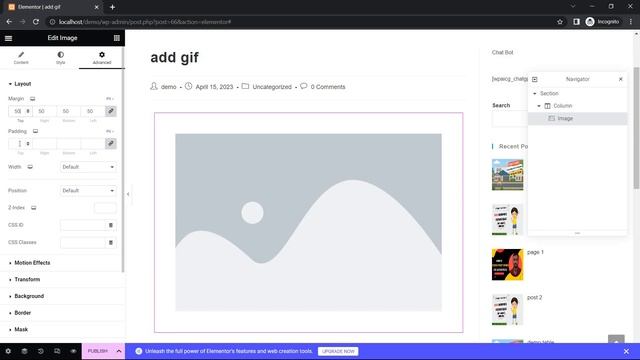
Task: Click the CSS ID input field
Action: coord(82,225)
